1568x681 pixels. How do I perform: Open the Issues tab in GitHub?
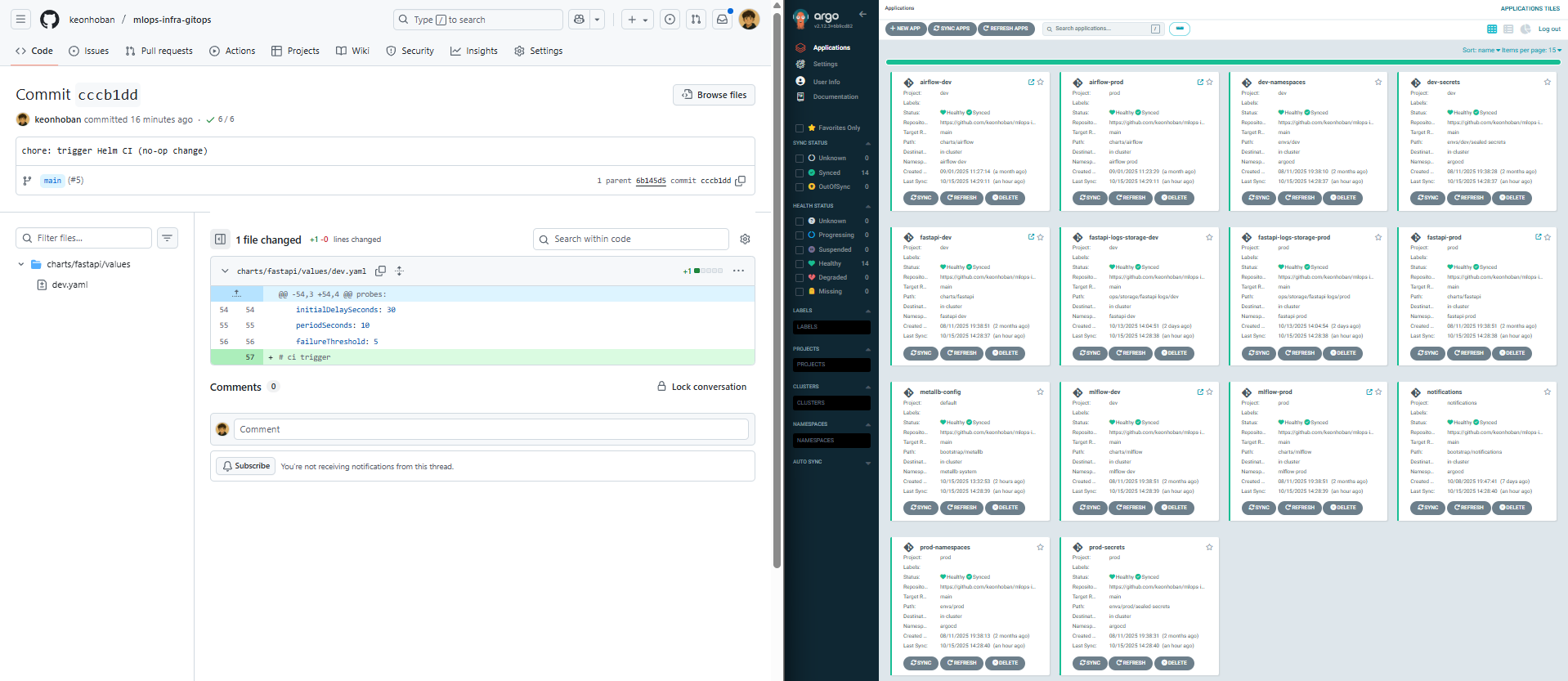[89, 51]
